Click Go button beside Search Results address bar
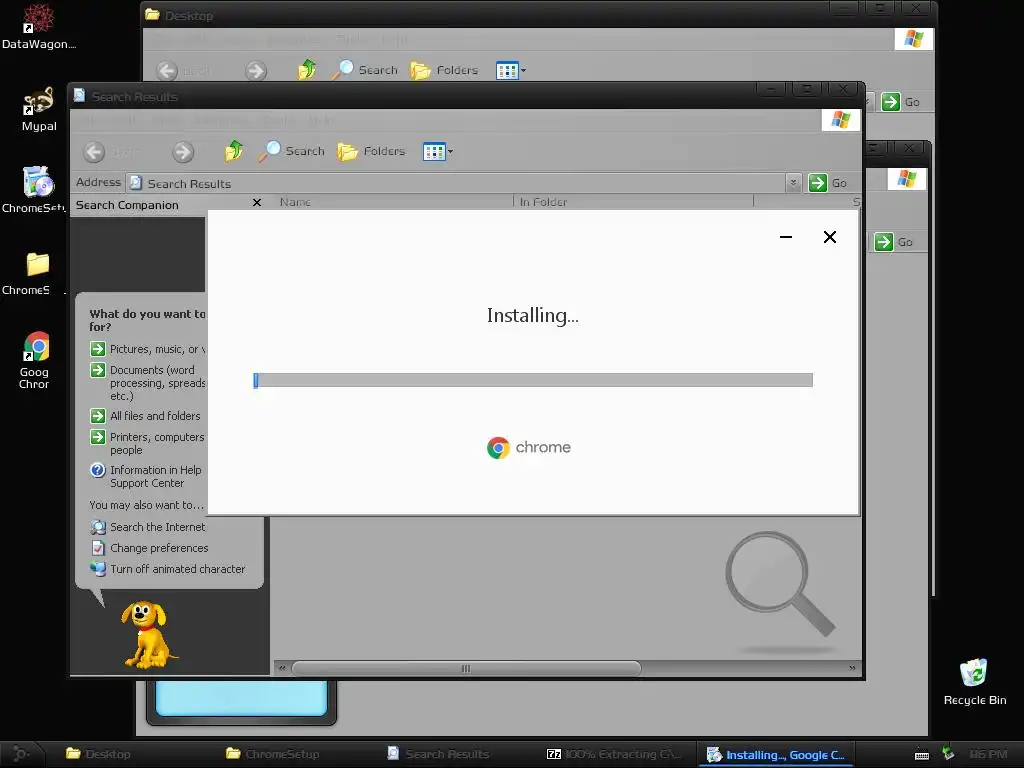Viewport: 1024px width, 768px height. (828, 183)
